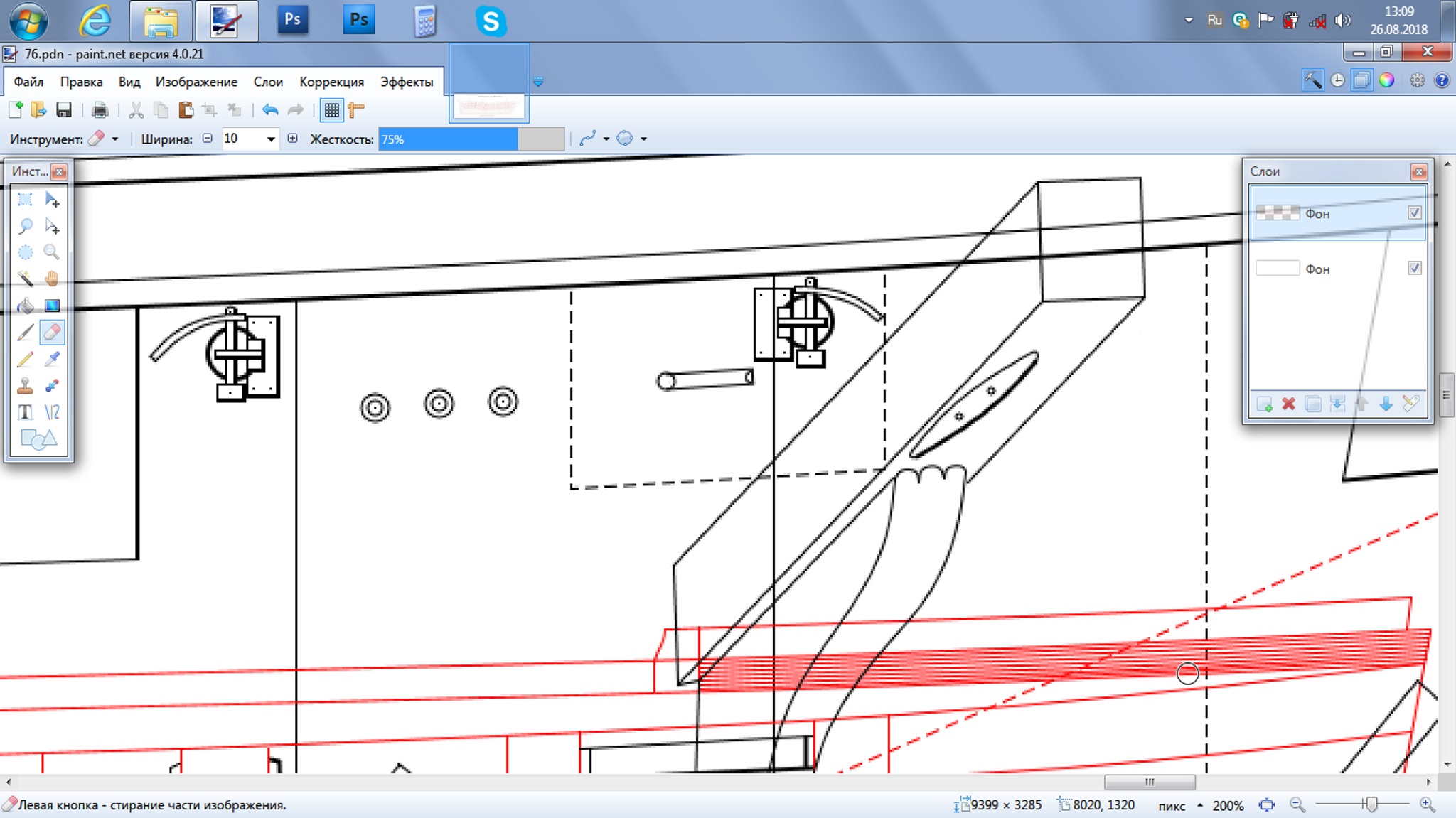Image resolution: width=1456 pixels, height=818 pixels.
Task: Select the Magic Wand tool
Action: [25, 279]
